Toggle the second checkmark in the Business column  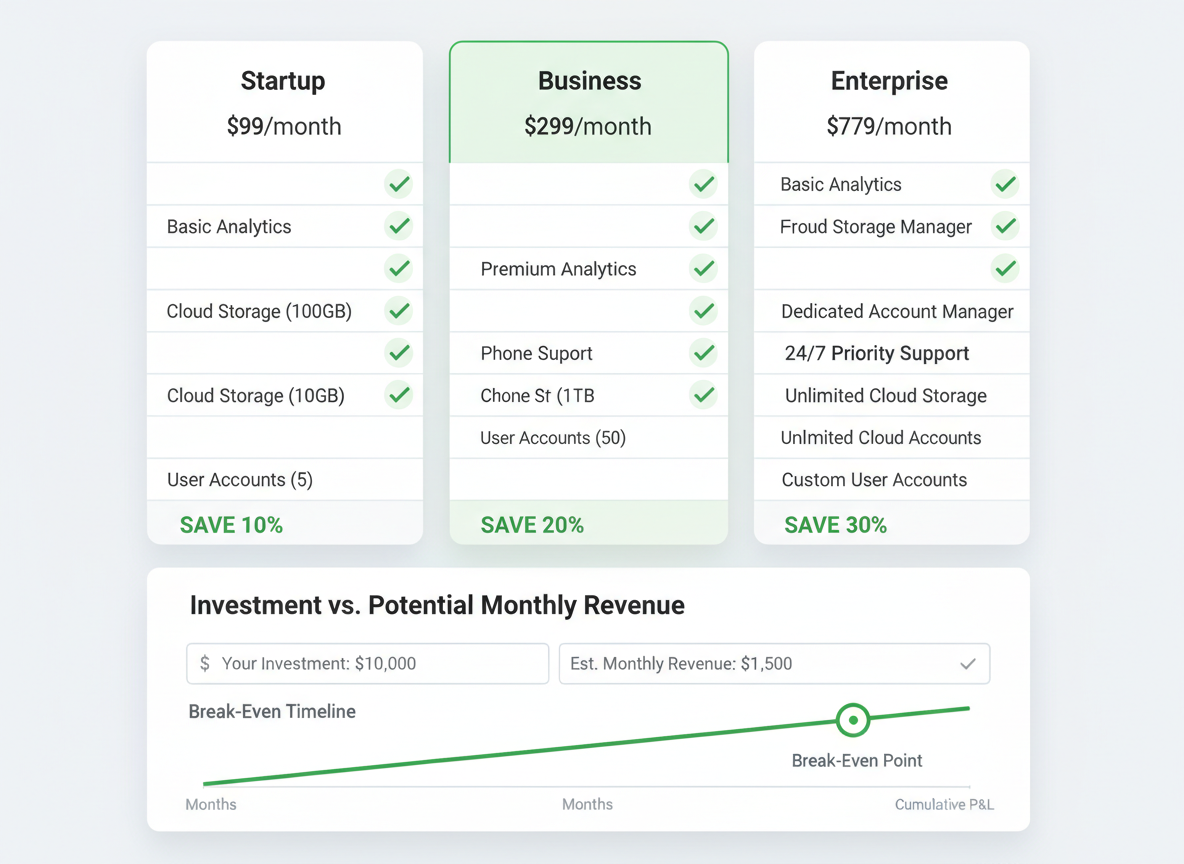pos(703,226)
